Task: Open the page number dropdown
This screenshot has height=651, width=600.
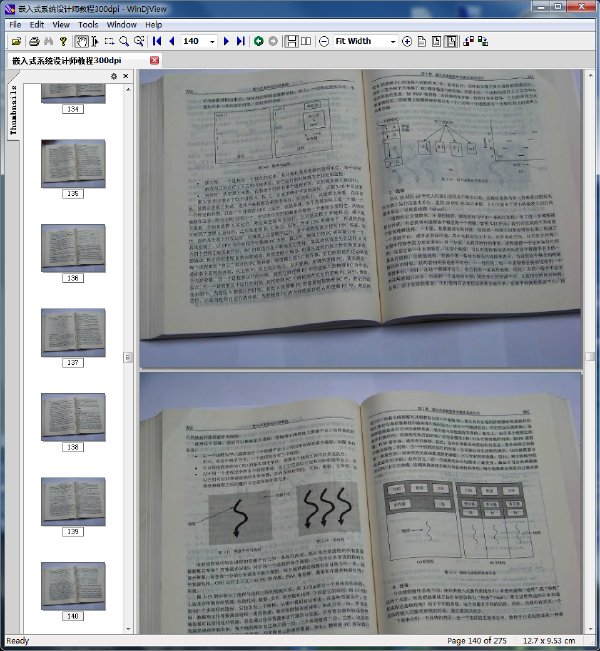Action: 212,42
